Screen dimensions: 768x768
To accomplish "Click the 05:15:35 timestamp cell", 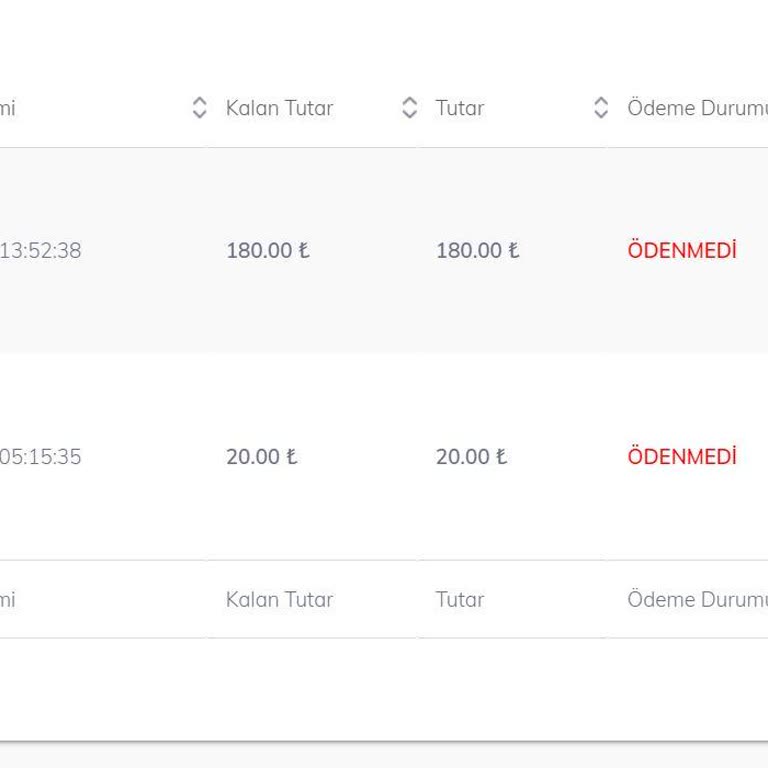I will (40, 457).
